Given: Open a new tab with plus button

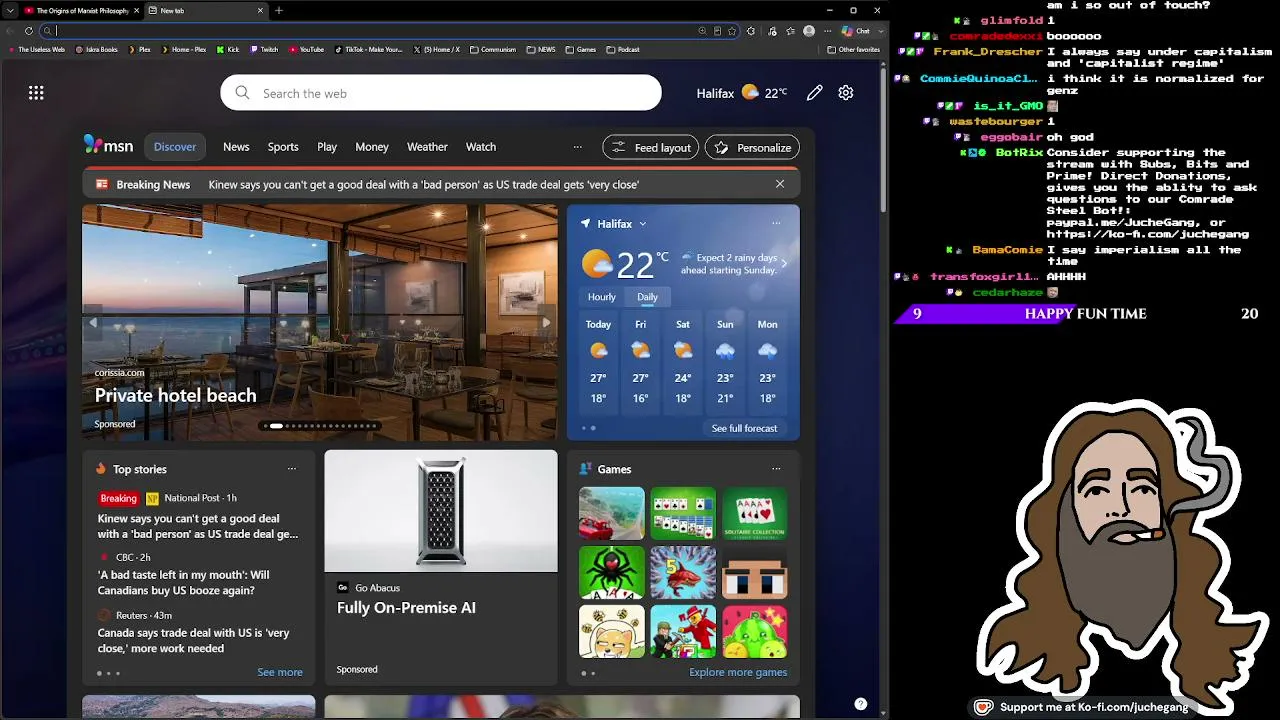Looking at the screenshot, I should tap(279, 11).
